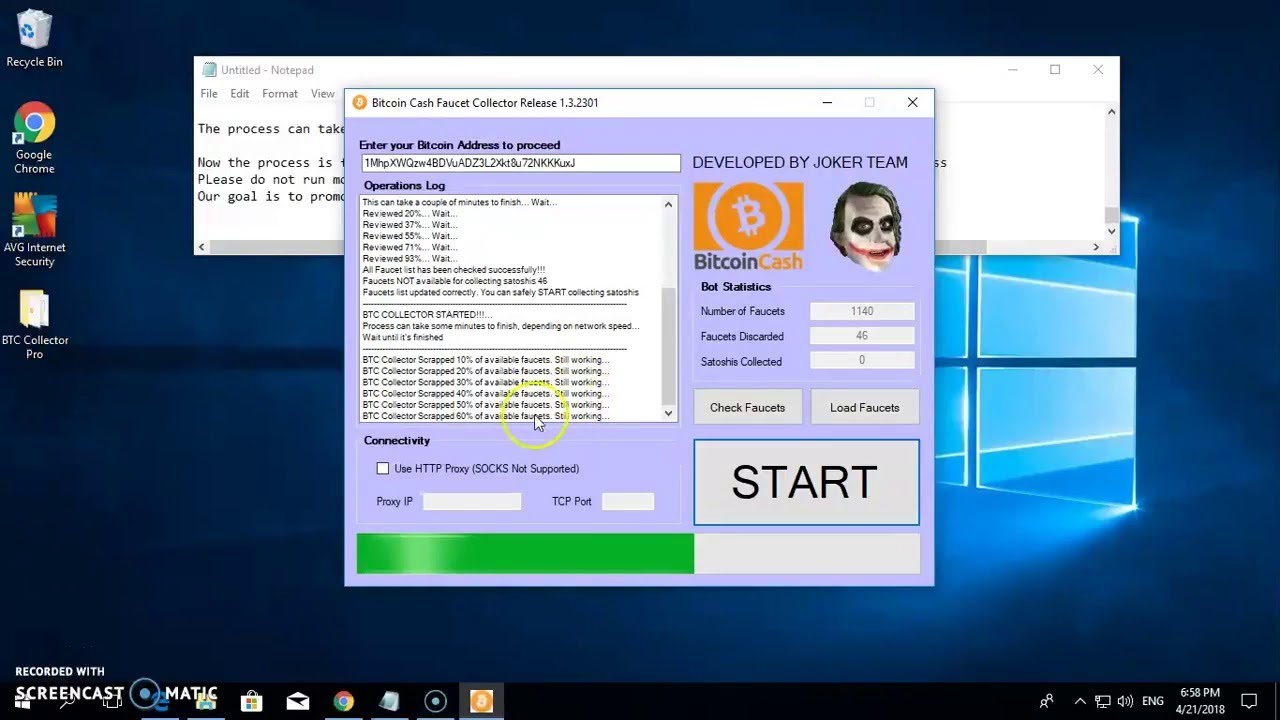The image size is (1280, 720).
Task: Click the Bitcoin Address input field
Action: 520,163
